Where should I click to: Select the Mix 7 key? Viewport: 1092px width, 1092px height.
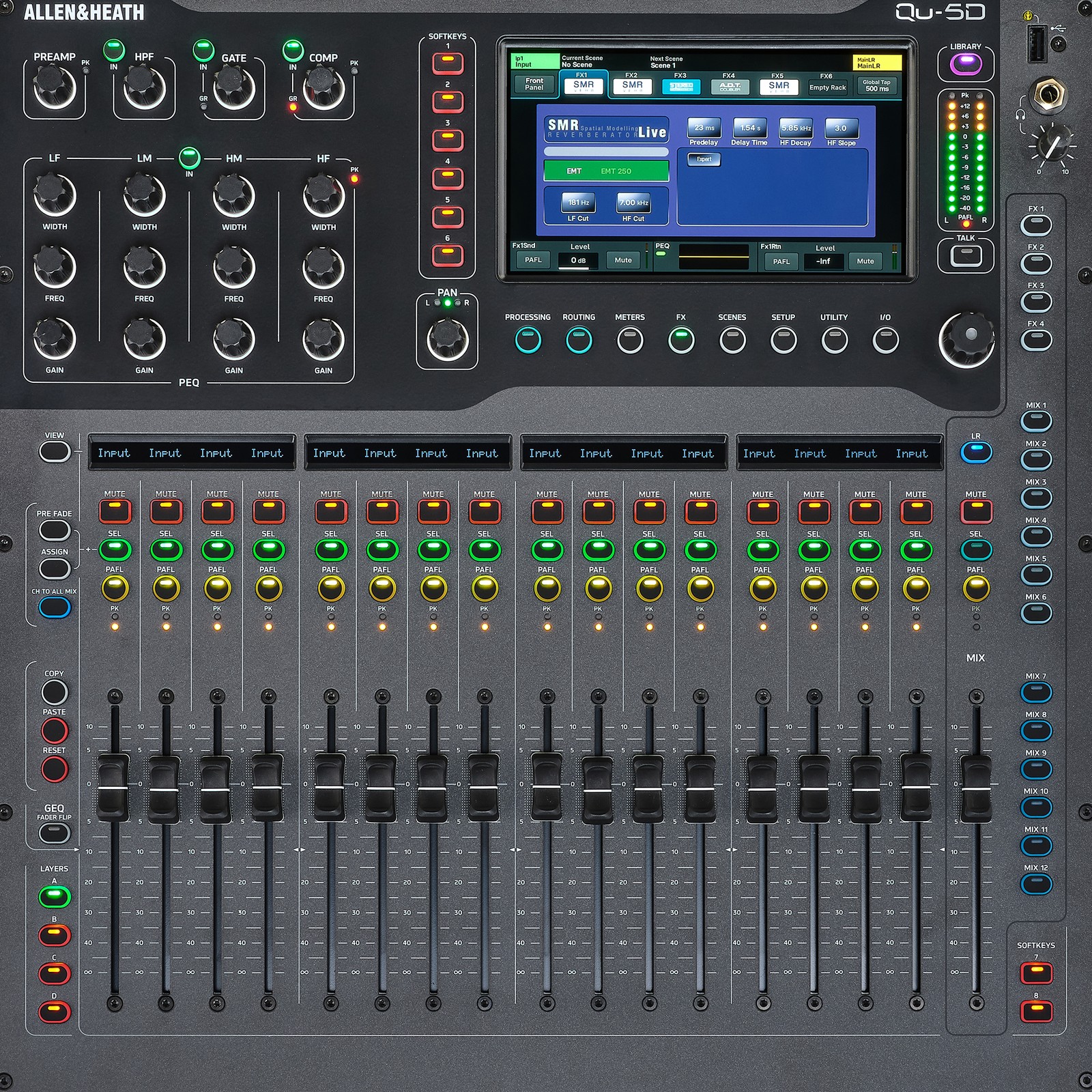[x=1036, y=692]
